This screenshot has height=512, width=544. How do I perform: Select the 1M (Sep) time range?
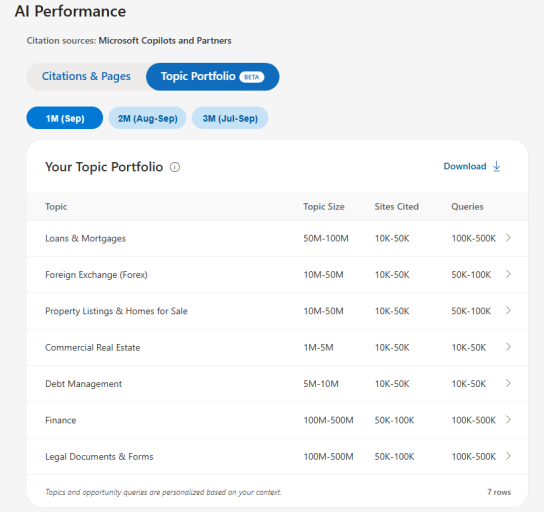[x=65, y=118]
